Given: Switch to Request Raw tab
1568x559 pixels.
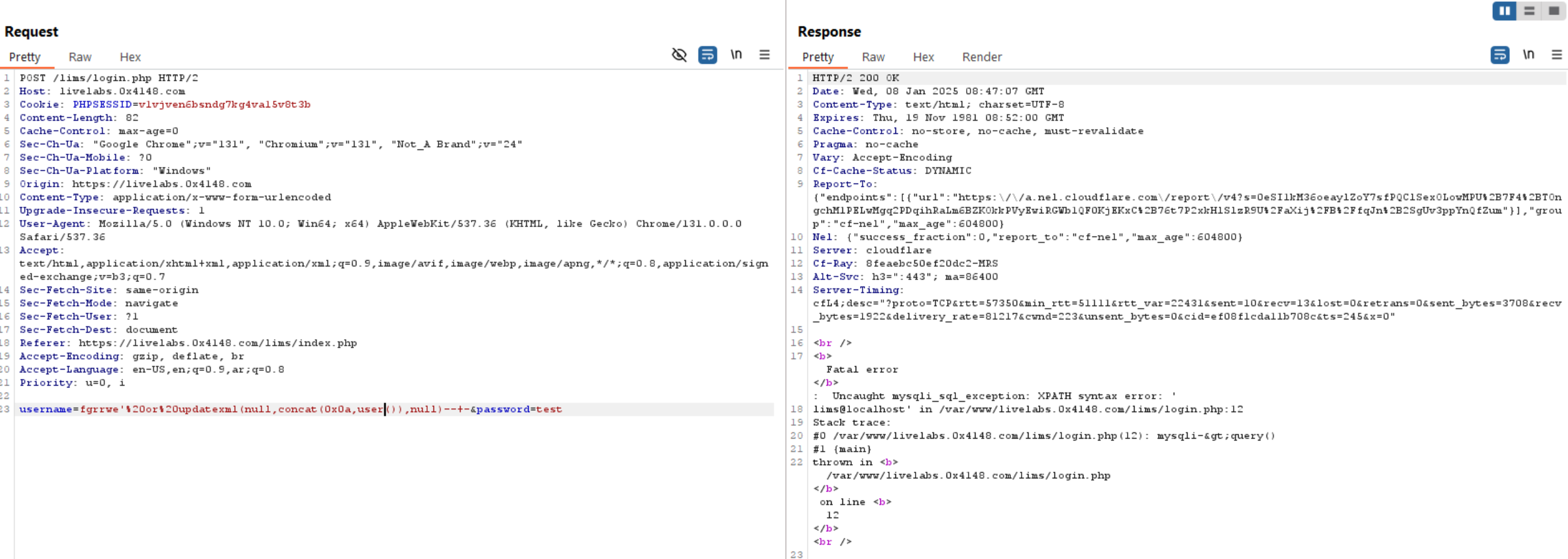Looking at the screenshot, I should (80, 57).
